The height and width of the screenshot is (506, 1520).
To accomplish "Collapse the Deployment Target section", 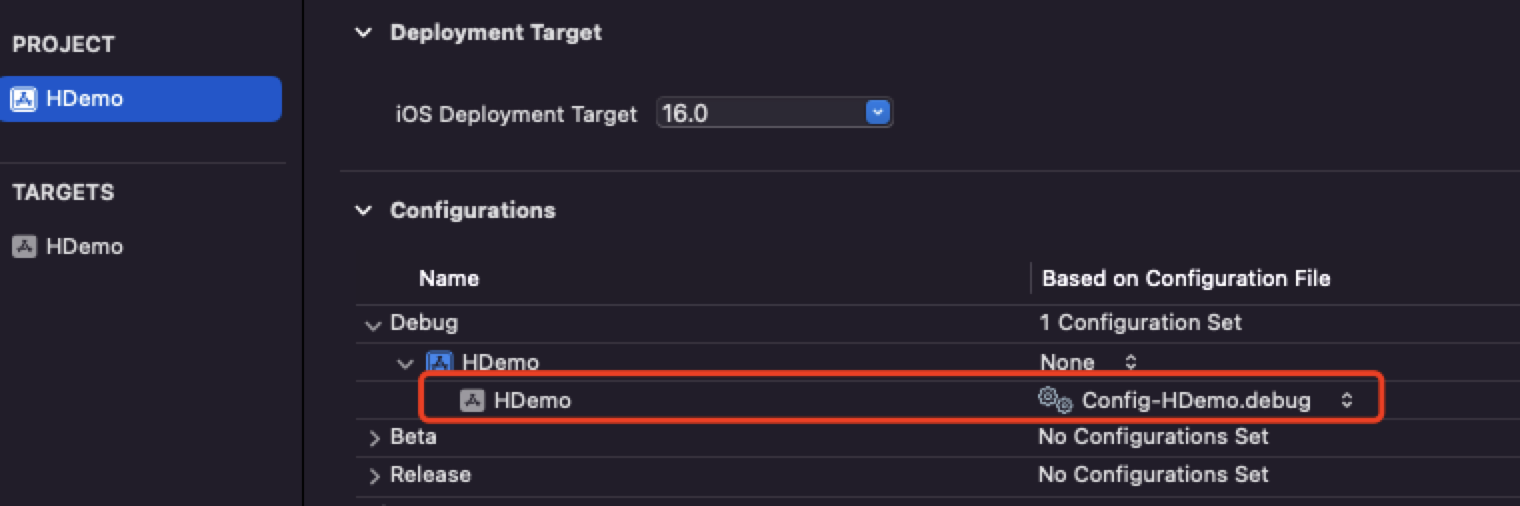I will (363, 33).
